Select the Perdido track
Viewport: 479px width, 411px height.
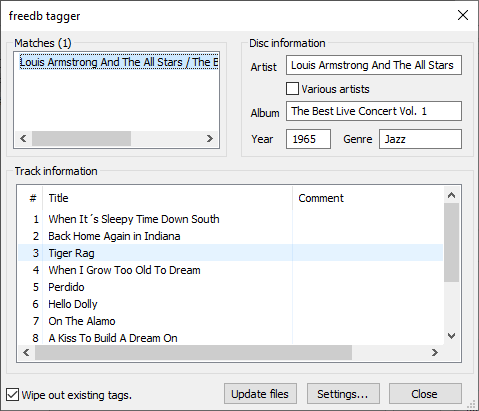pos(230,287)
